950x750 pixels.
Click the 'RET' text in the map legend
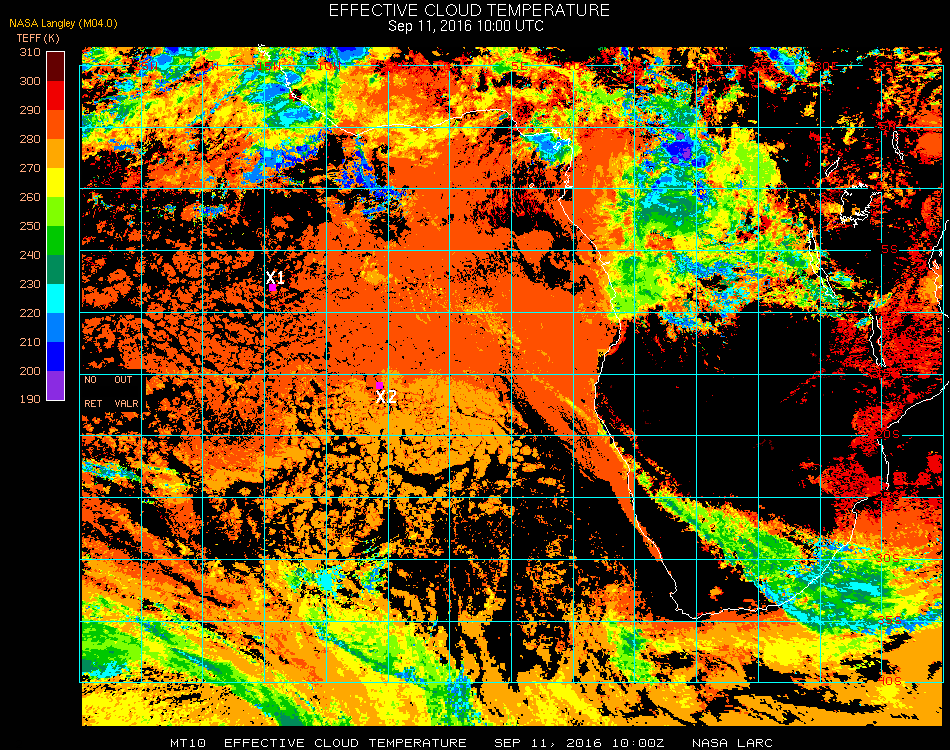93,403
